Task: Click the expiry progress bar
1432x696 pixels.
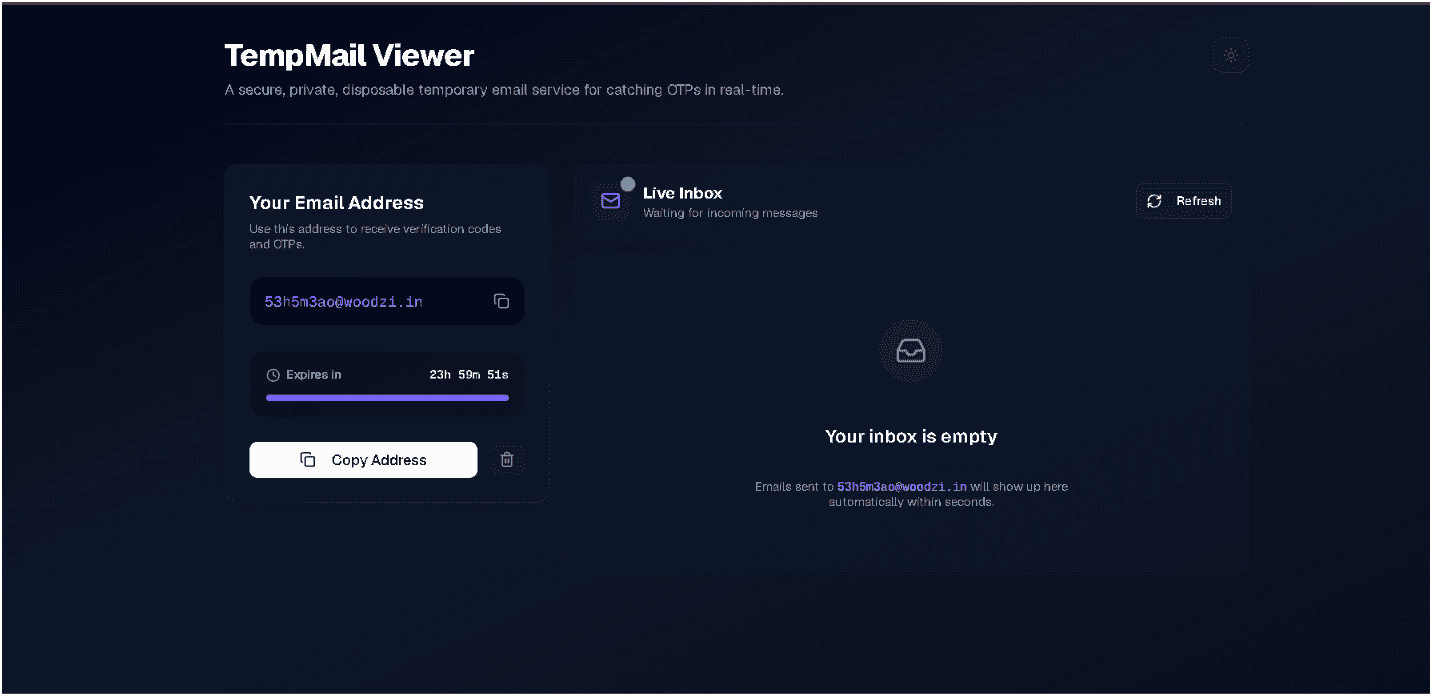Action: 387,398
